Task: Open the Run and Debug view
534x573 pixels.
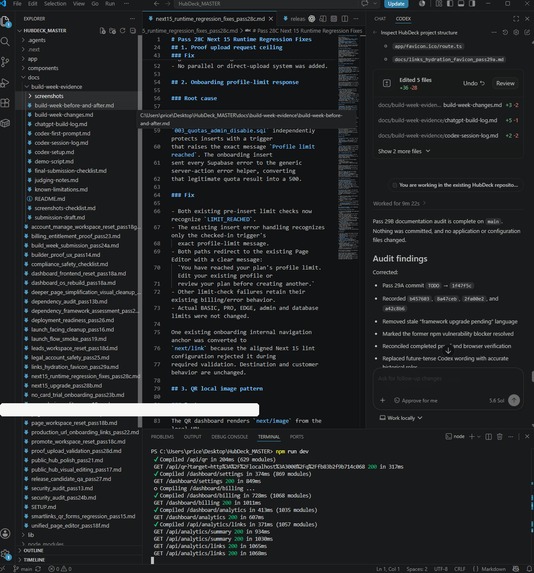Action: 5,83
